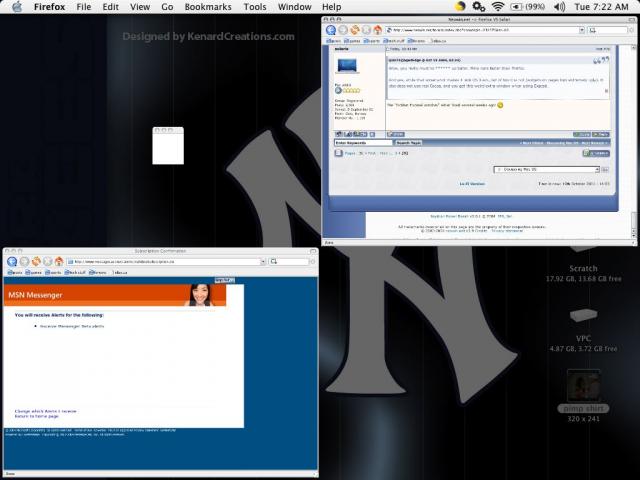Image resolution: width=640 pixels, height=480 pixels.
Task: Select the 'pimp shirt' image thumbnail on desktop
Action: pos(583,385)
